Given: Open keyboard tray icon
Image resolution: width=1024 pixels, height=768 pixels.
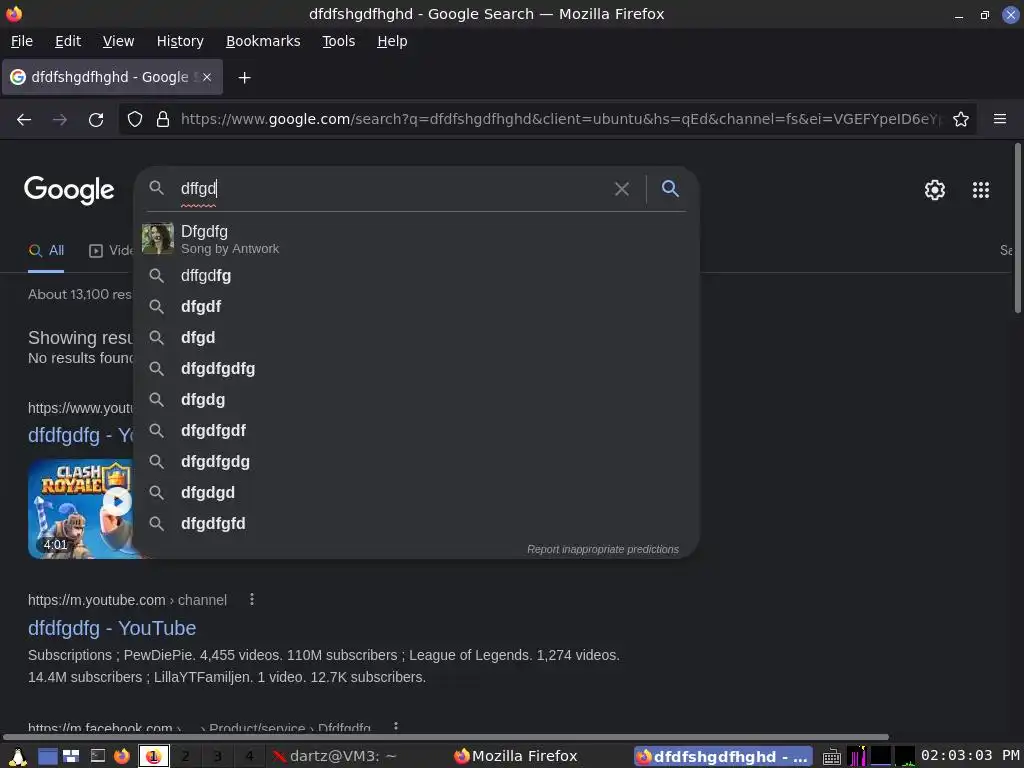Looking at the screenshot, I should (x=831, y=757).
